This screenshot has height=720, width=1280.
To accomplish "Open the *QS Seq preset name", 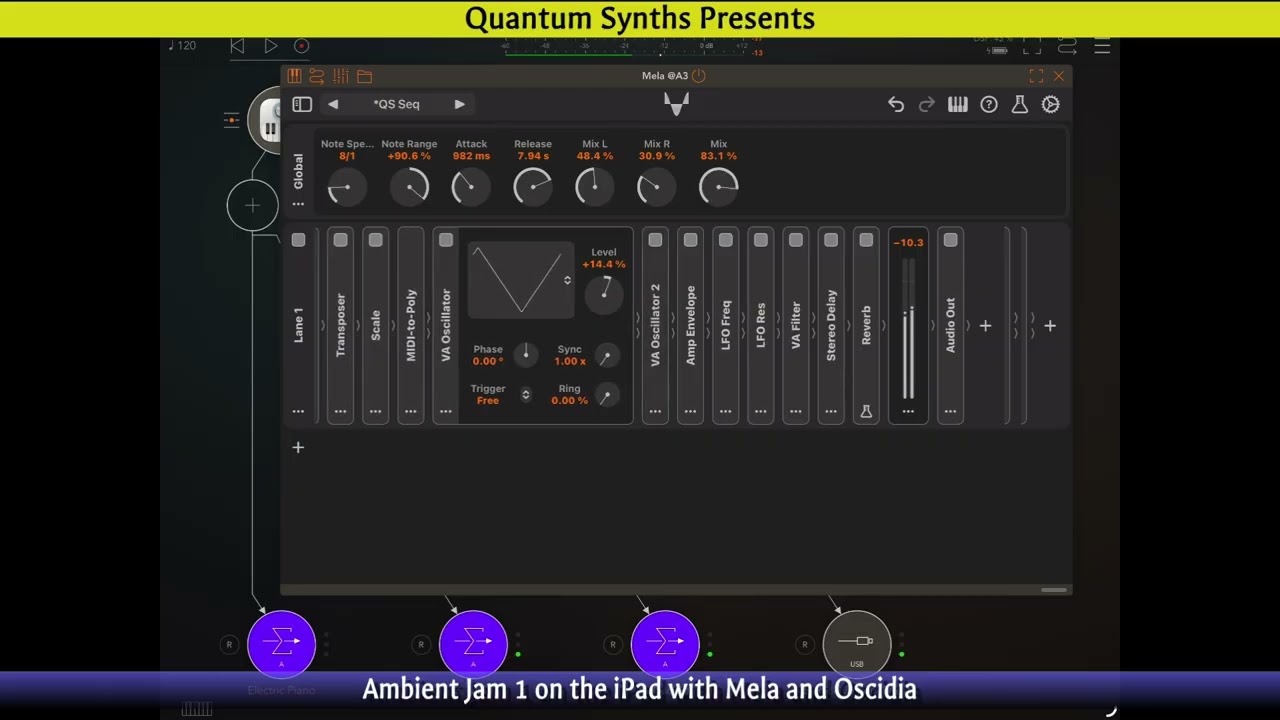I will pos(396,104).
